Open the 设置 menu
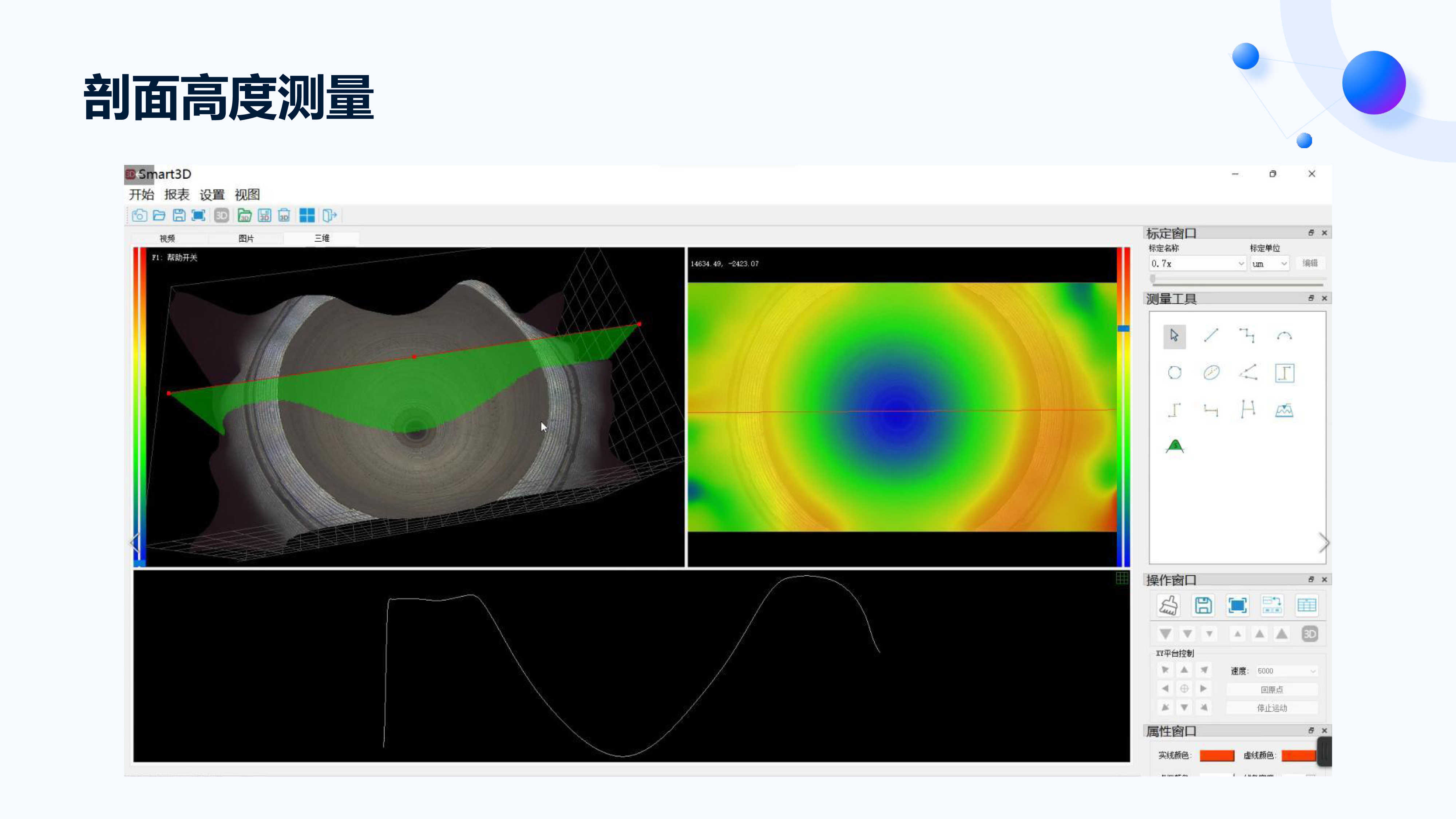1456x819 pixels. point(212,194)
